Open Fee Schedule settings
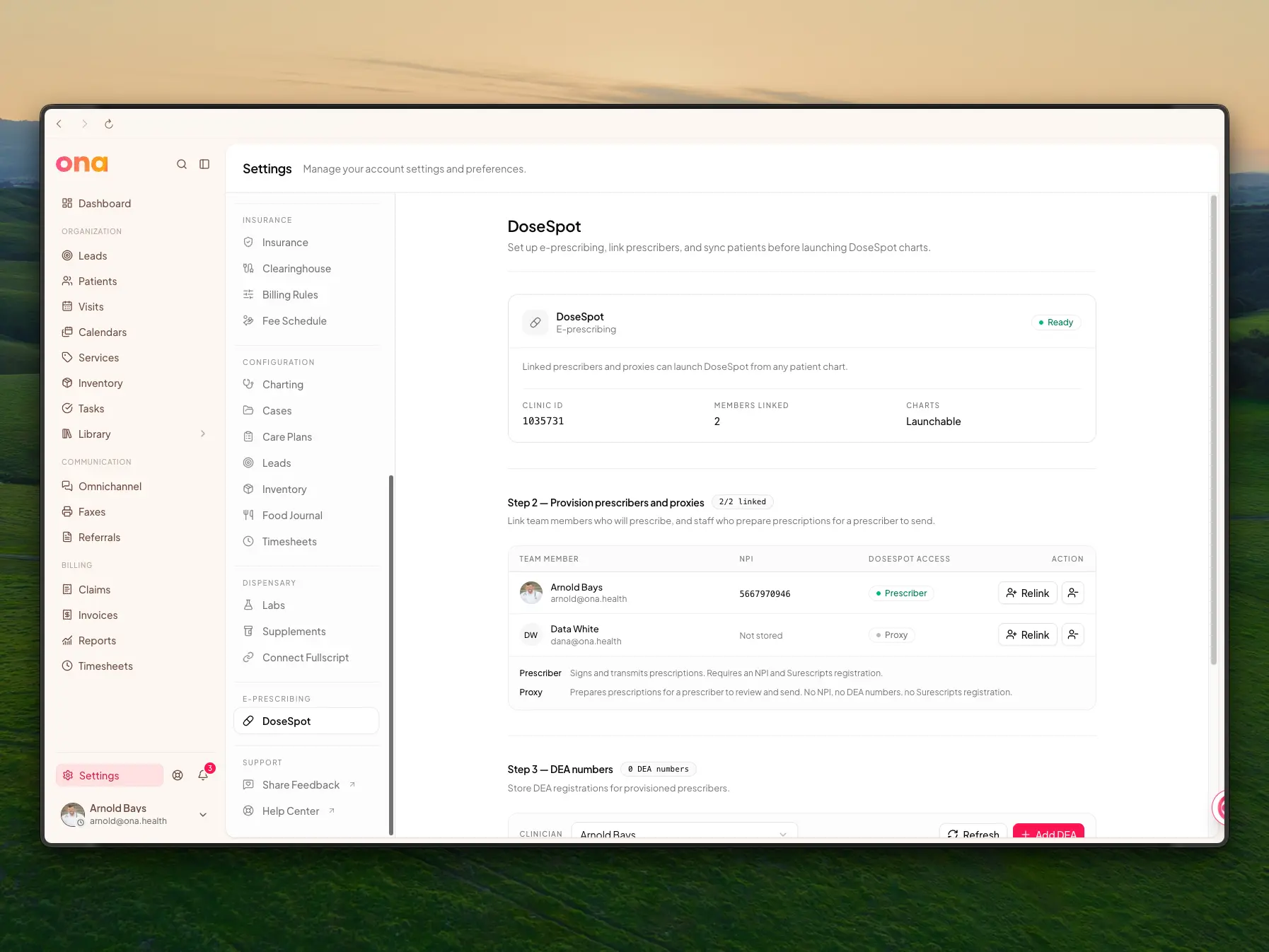This screenshot has height=952, width=1269. point(306,321)
